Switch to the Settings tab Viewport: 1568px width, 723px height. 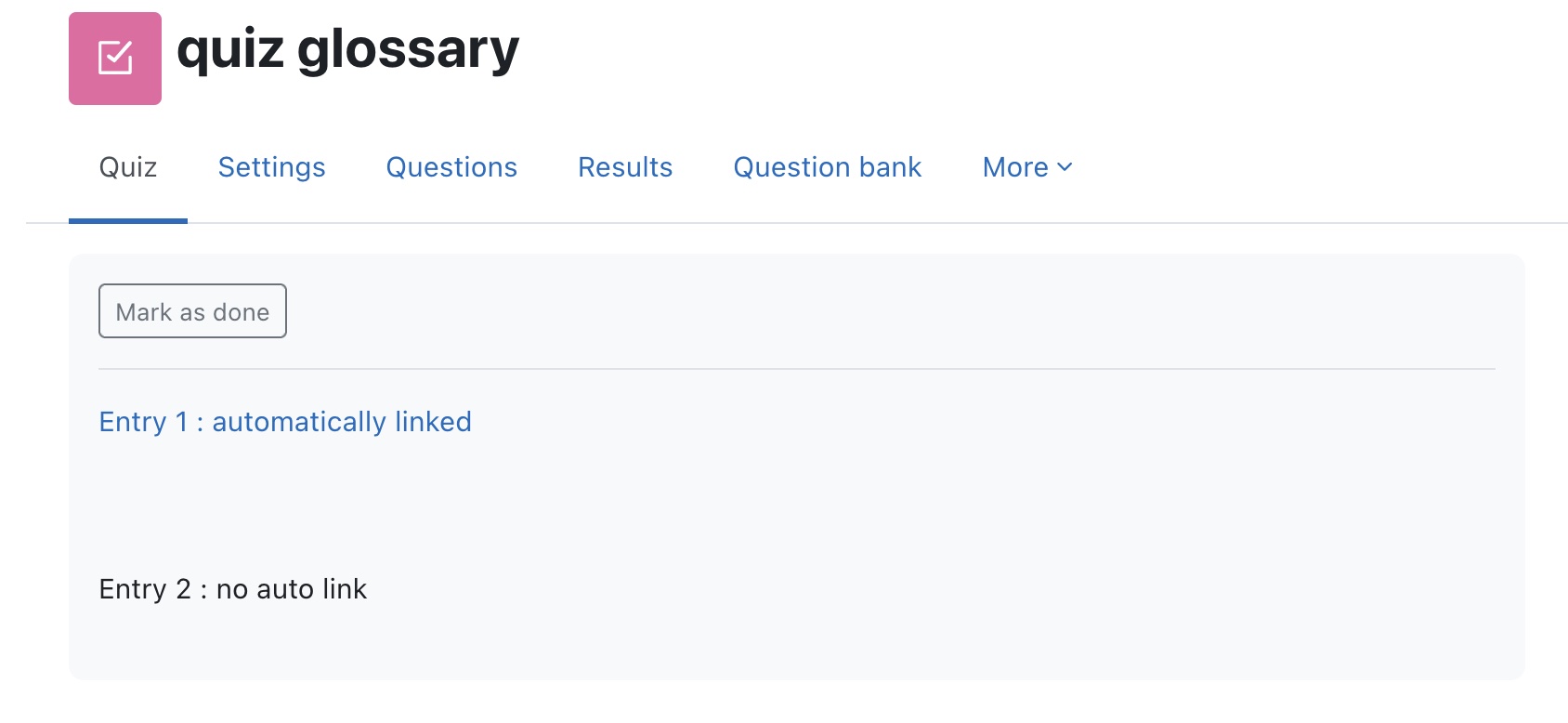pos(271,167)
